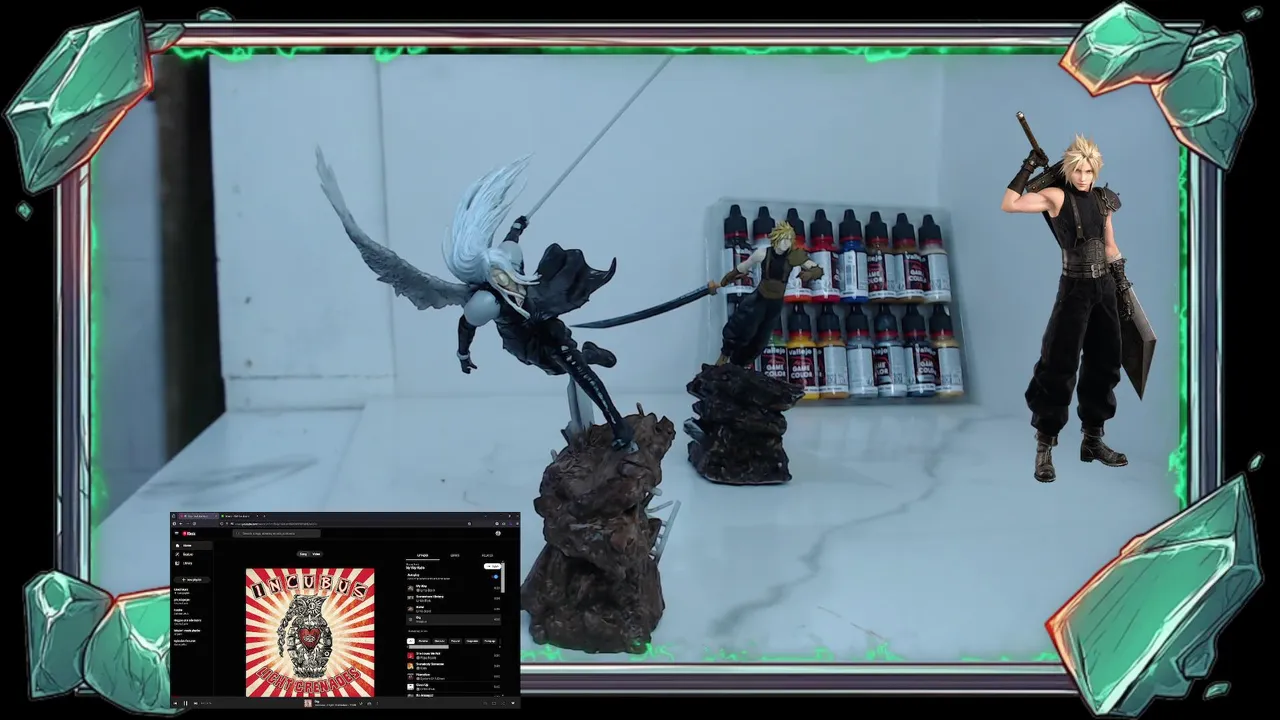This screenshot has height=720, width=1280.
Task: Reload the page in the browser
Action: (x=195, y=524)
